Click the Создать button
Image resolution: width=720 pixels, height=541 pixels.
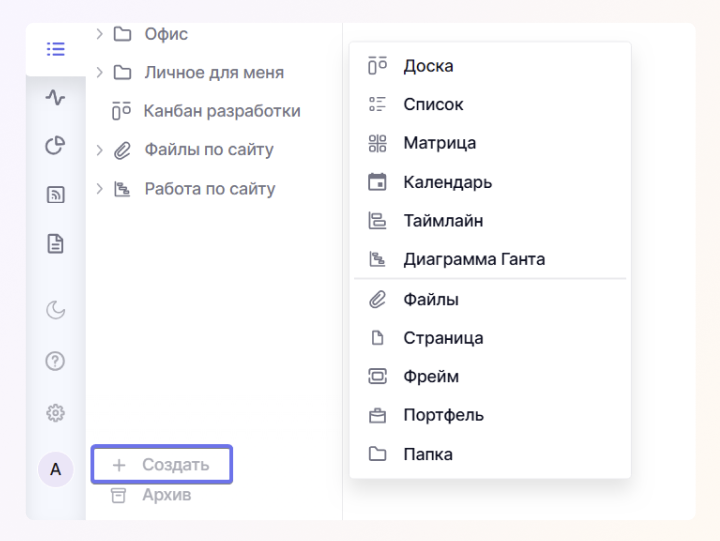162,464
